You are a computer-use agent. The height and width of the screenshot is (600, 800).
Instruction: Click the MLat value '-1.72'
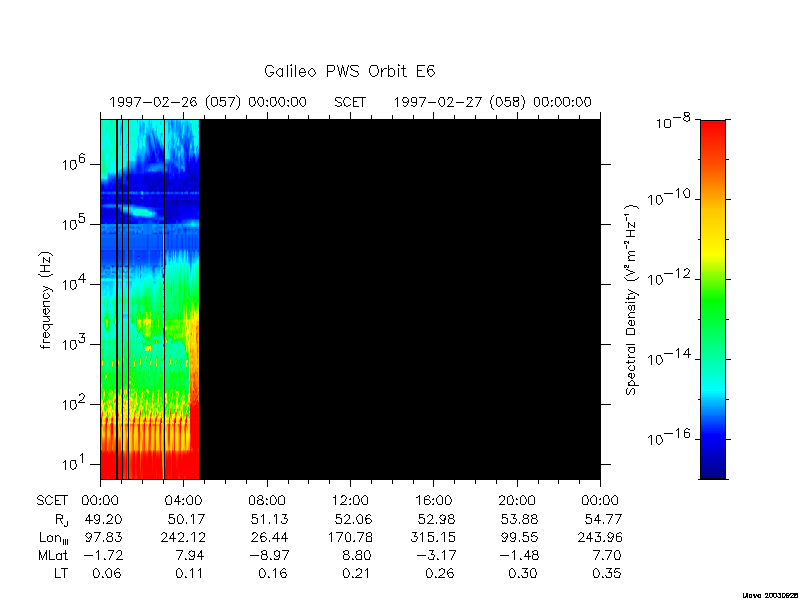pyautogui.click(x=102, y=555)
